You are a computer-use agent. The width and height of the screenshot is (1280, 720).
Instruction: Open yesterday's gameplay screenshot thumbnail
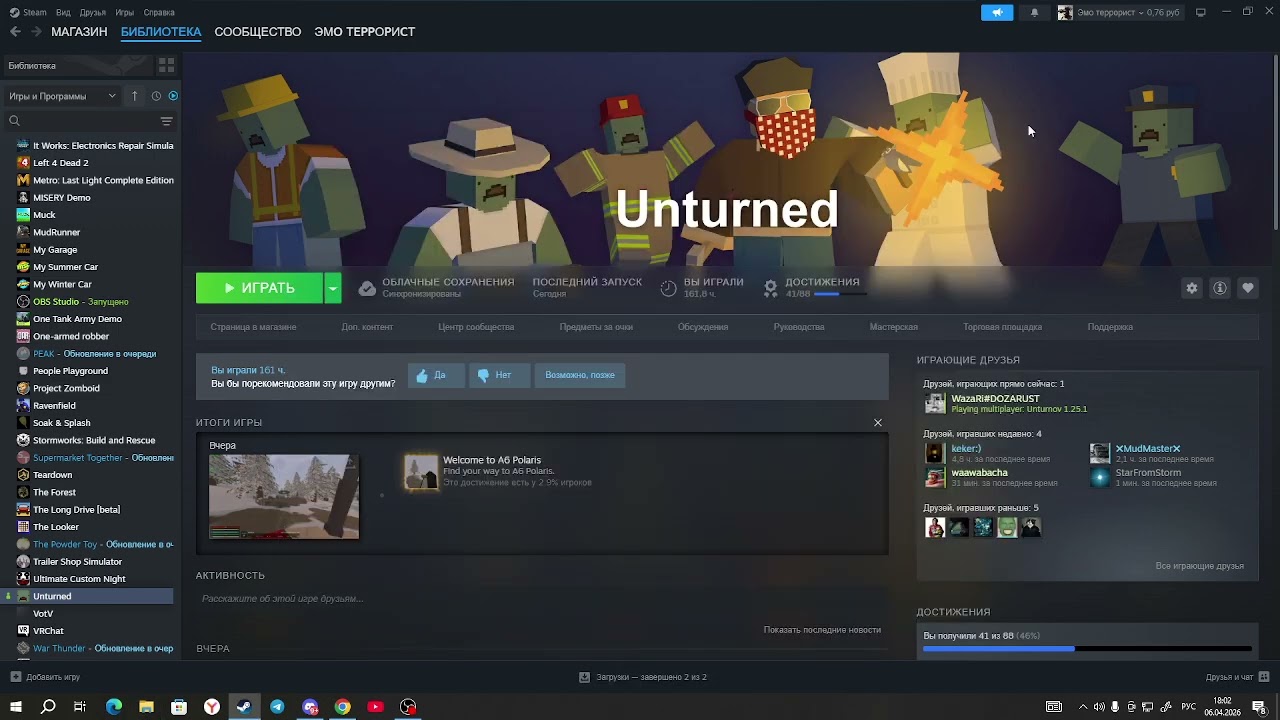(x=284, y=497)
